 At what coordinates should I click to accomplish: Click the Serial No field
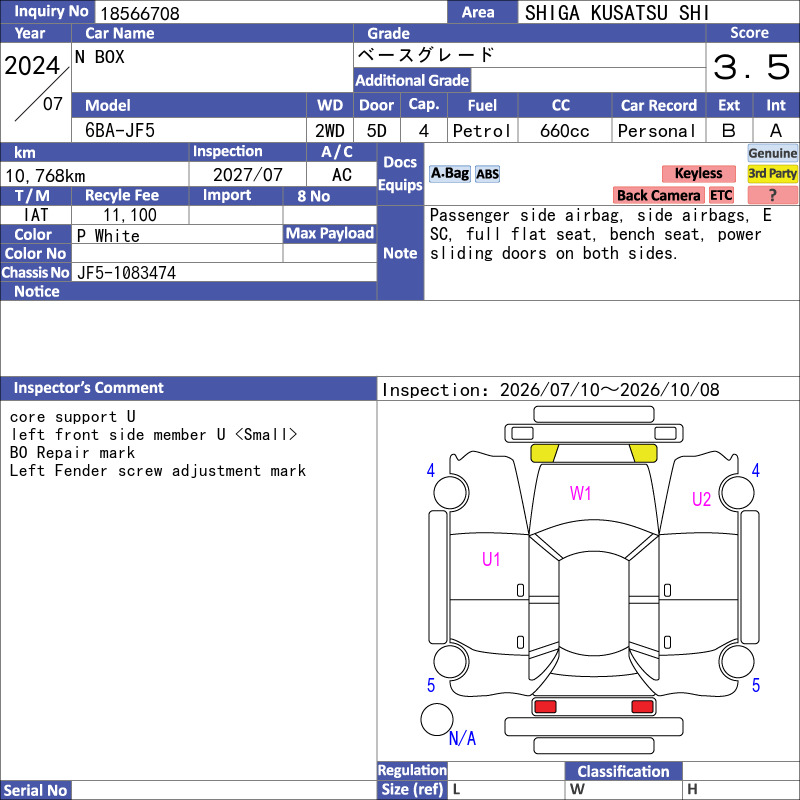pos(223,790)
